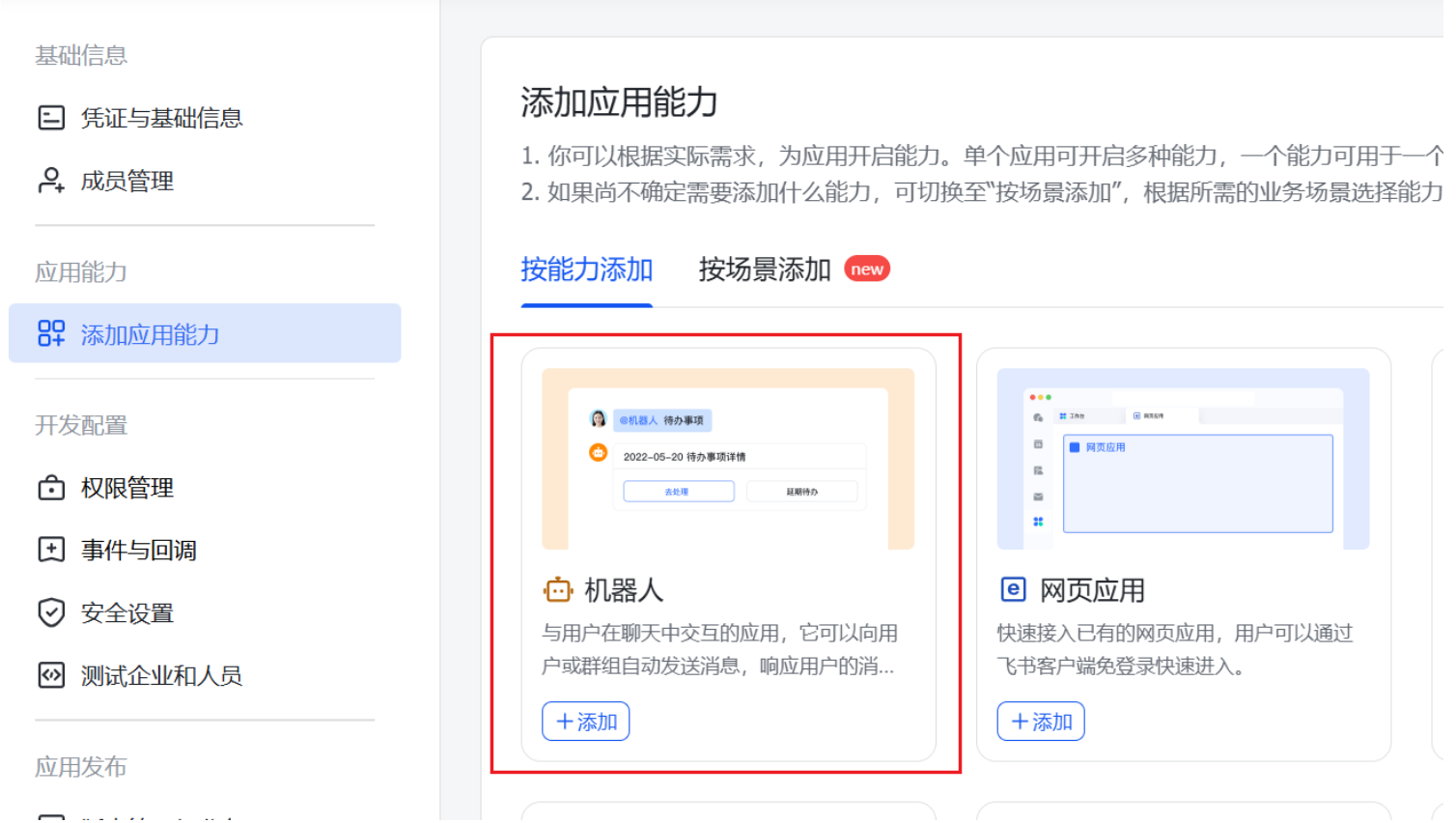Click the 添加应用能力 grid icon
The height and width of the screenshot is (823, 1456).
tap(51, 334)
